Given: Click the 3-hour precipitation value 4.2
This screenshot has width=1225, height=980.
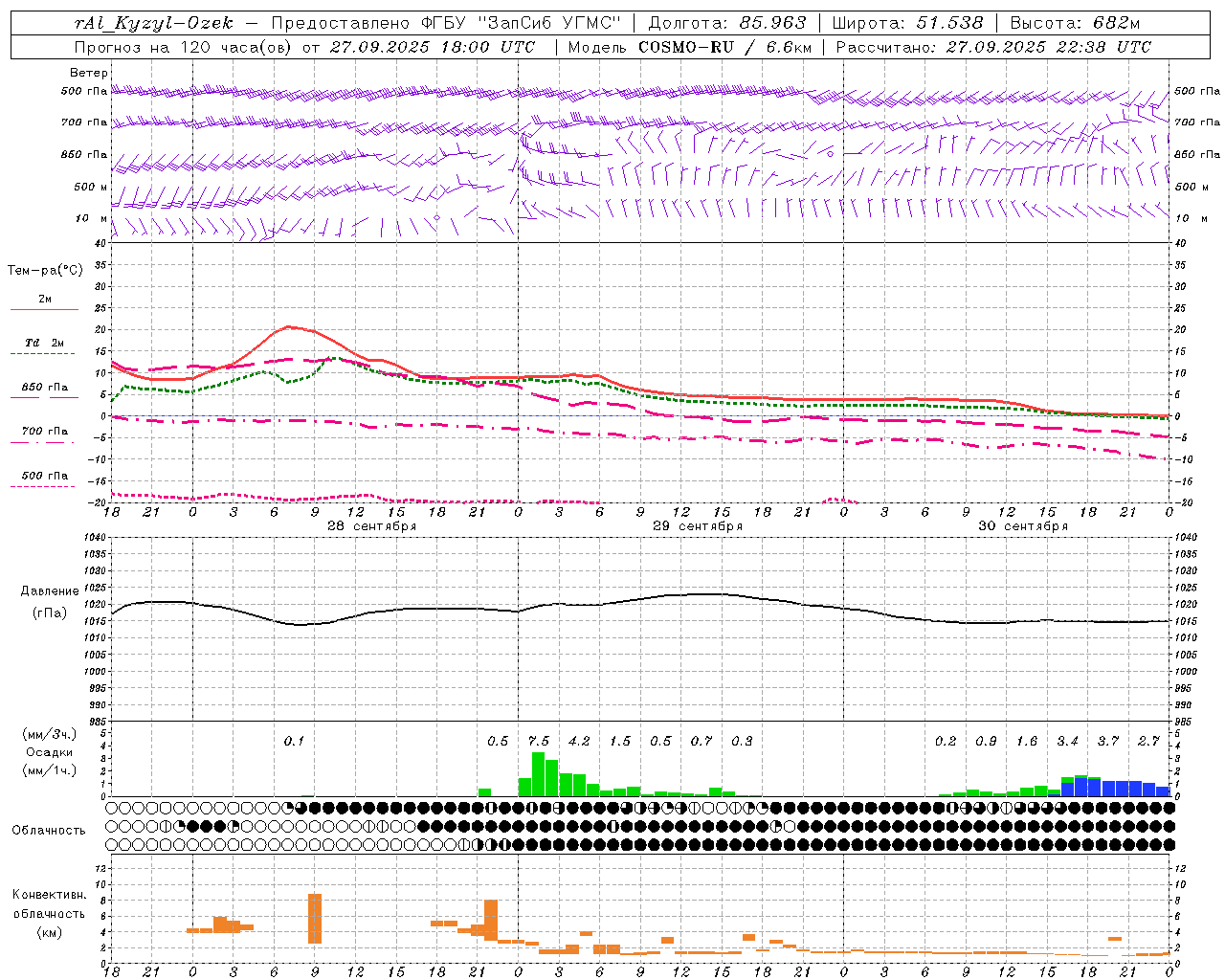Looking at the screenshot, I should click(x=579, y=741).
